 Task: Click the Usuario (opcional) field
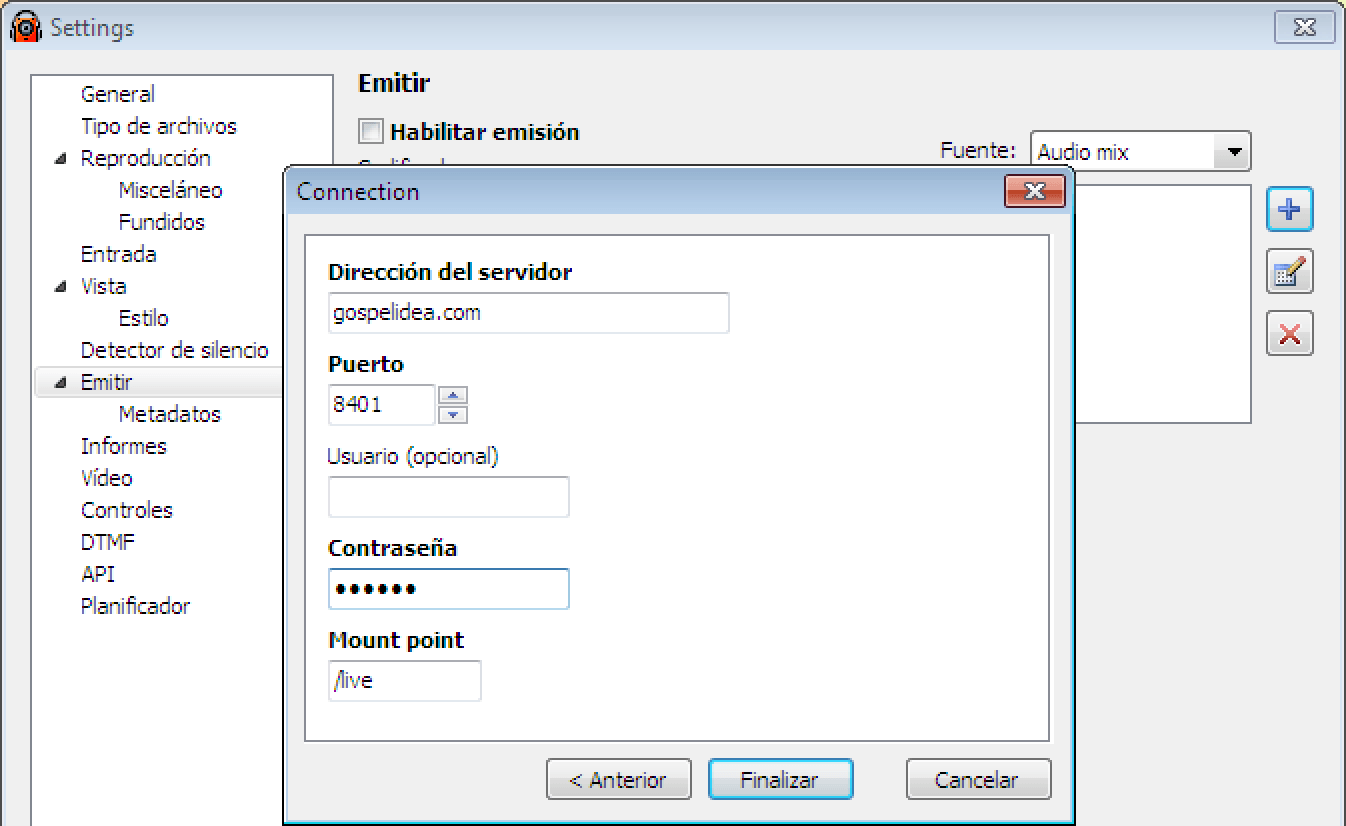tap(448, 497)
